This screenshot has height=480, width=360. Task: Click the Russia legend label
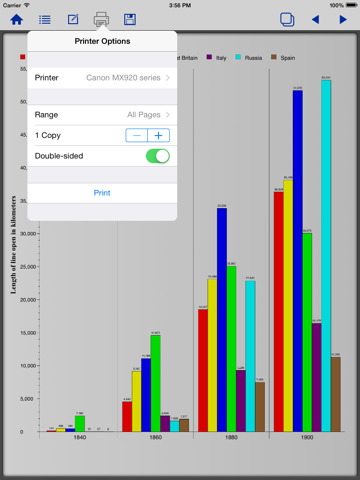tap(253, 58)
